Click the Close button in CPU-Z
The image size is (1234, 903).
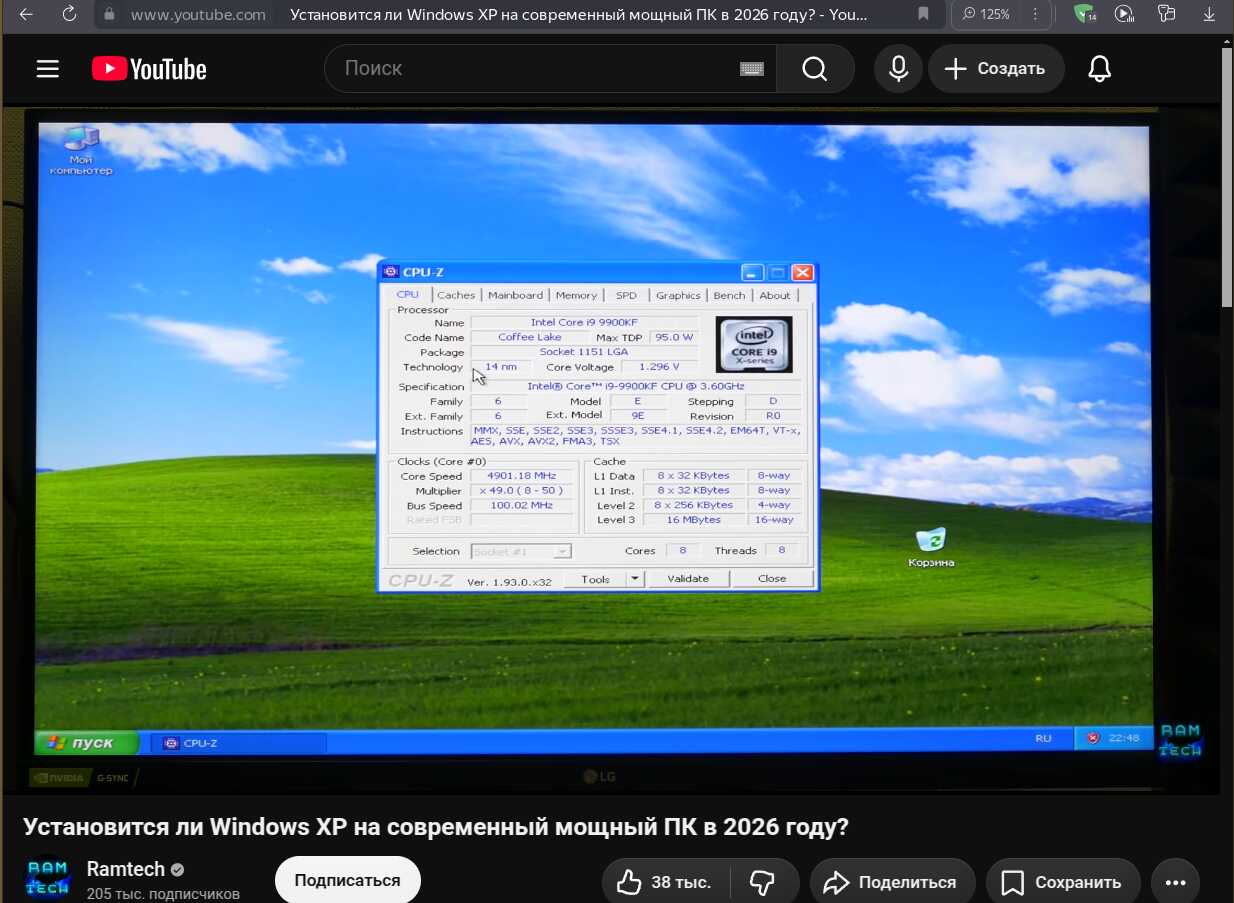772,579
